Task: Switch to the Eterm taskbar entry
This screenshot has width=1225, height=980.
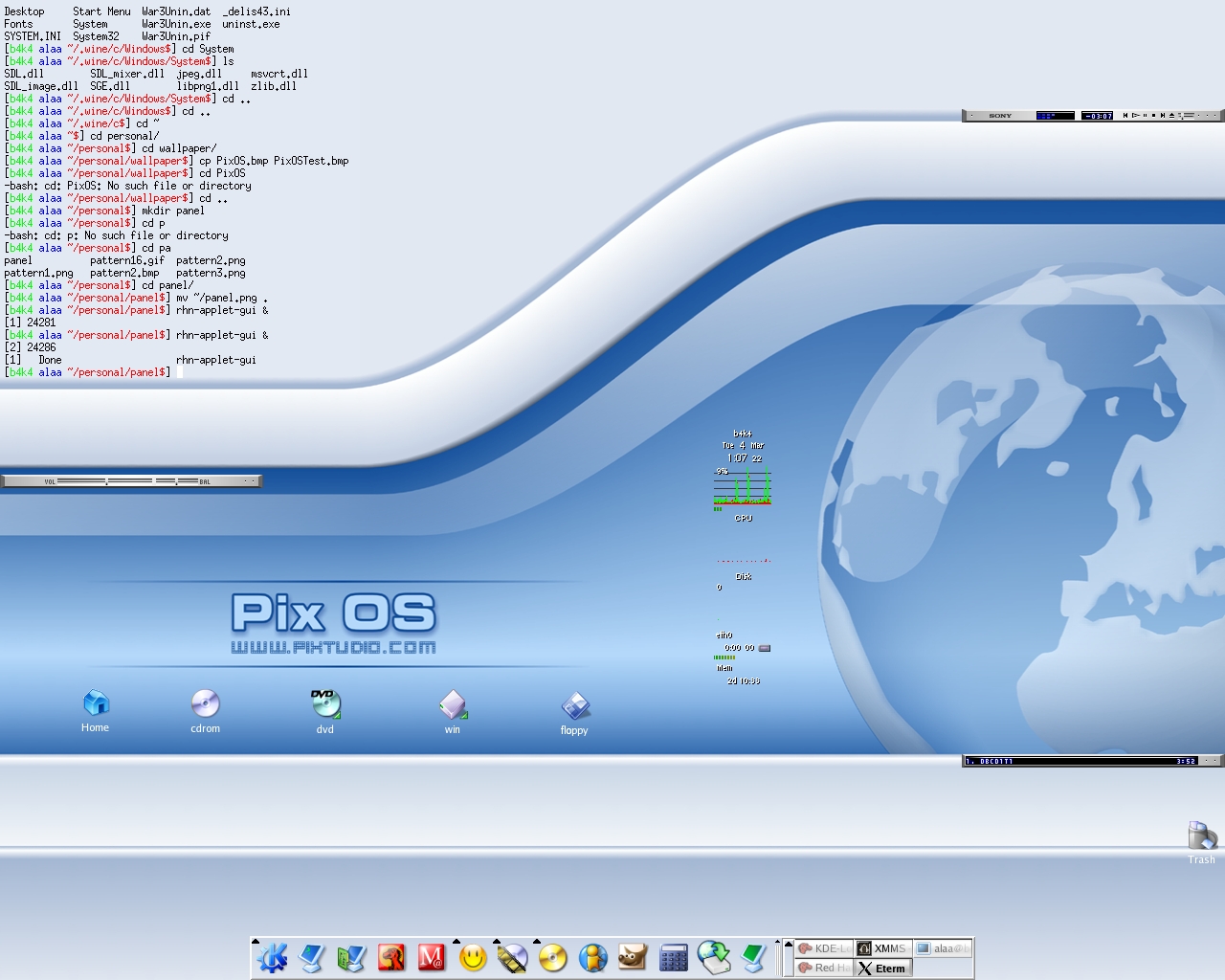Action: tap(882, 968)
